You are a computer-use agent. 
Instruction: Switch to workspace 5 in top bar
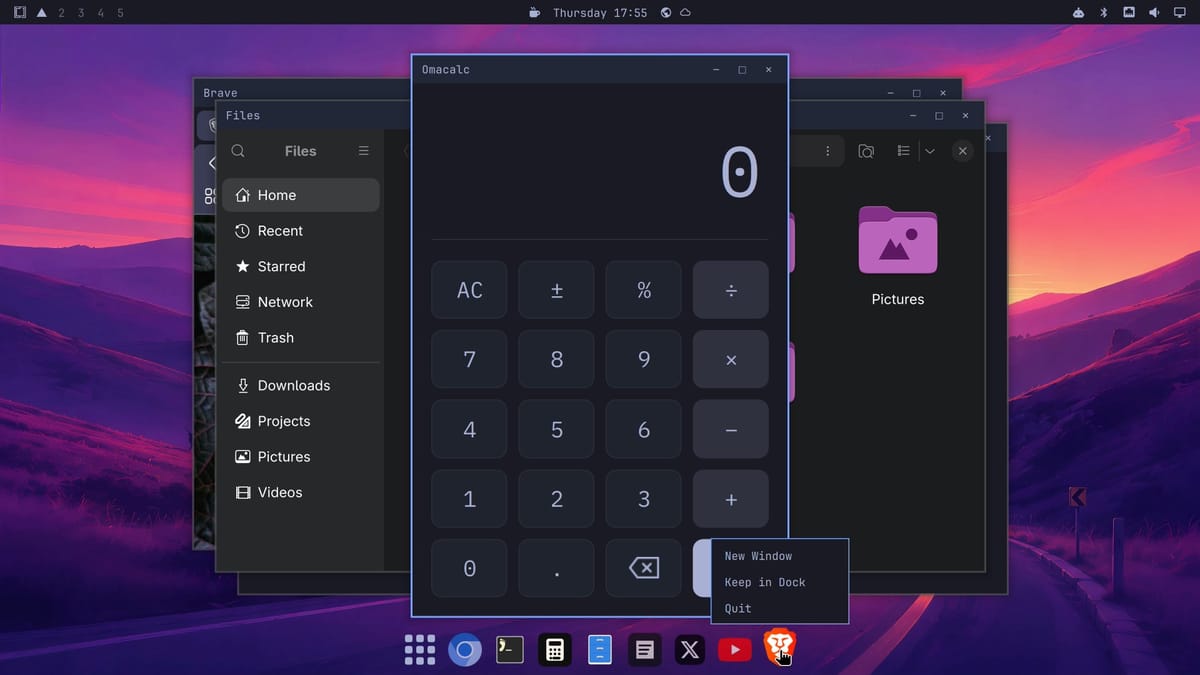click(x=121, y=13)
